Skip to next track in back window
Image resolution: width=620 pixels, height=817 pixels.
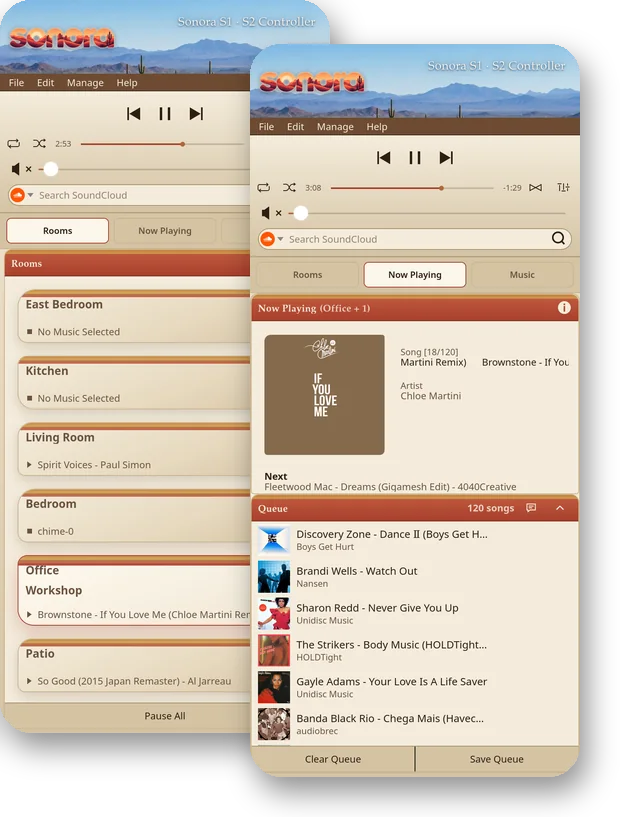pos(196,114)
